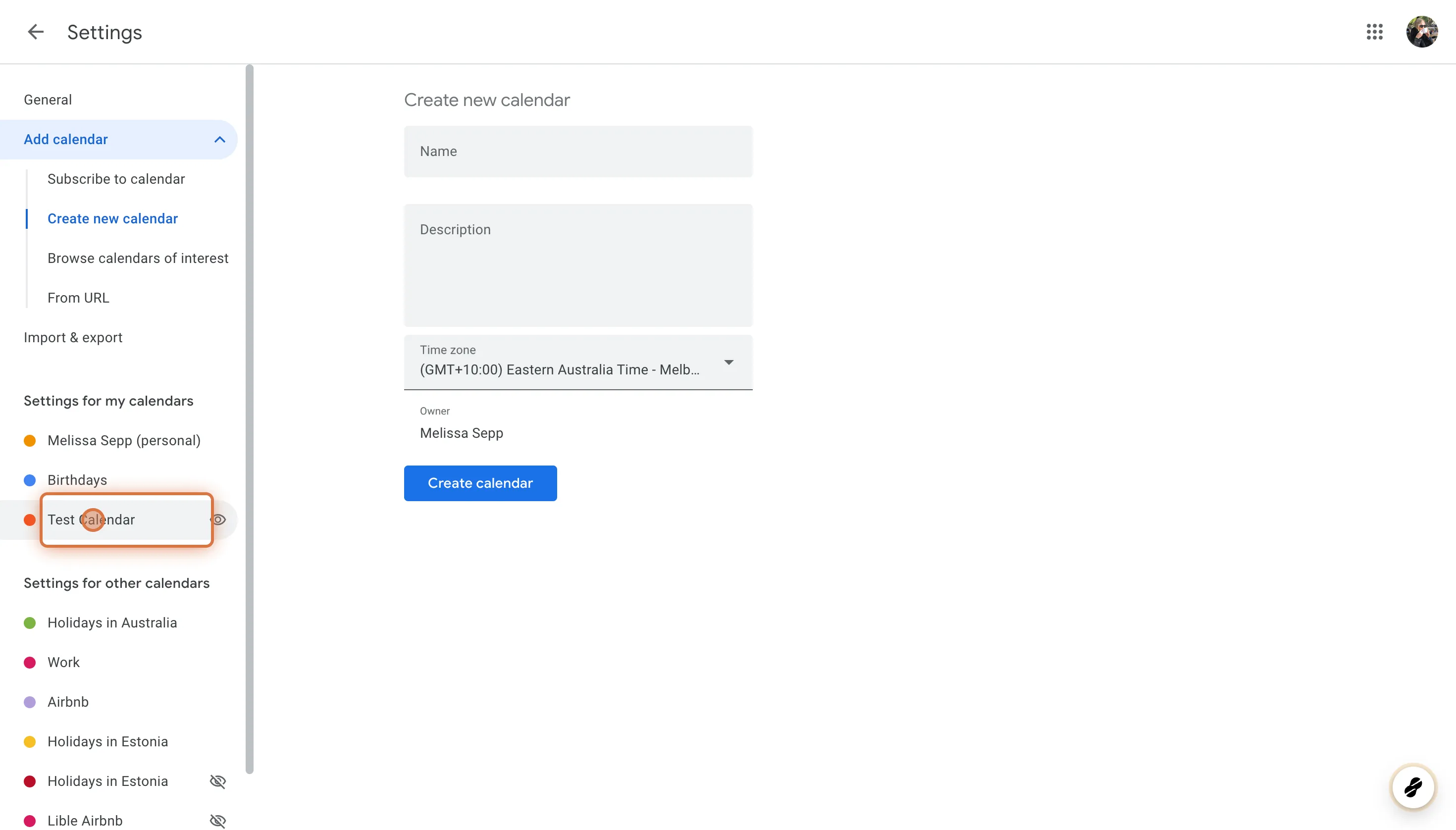The image size is (1456, 830).
Task: Open Import & export settings
Action: click(73, 337)
